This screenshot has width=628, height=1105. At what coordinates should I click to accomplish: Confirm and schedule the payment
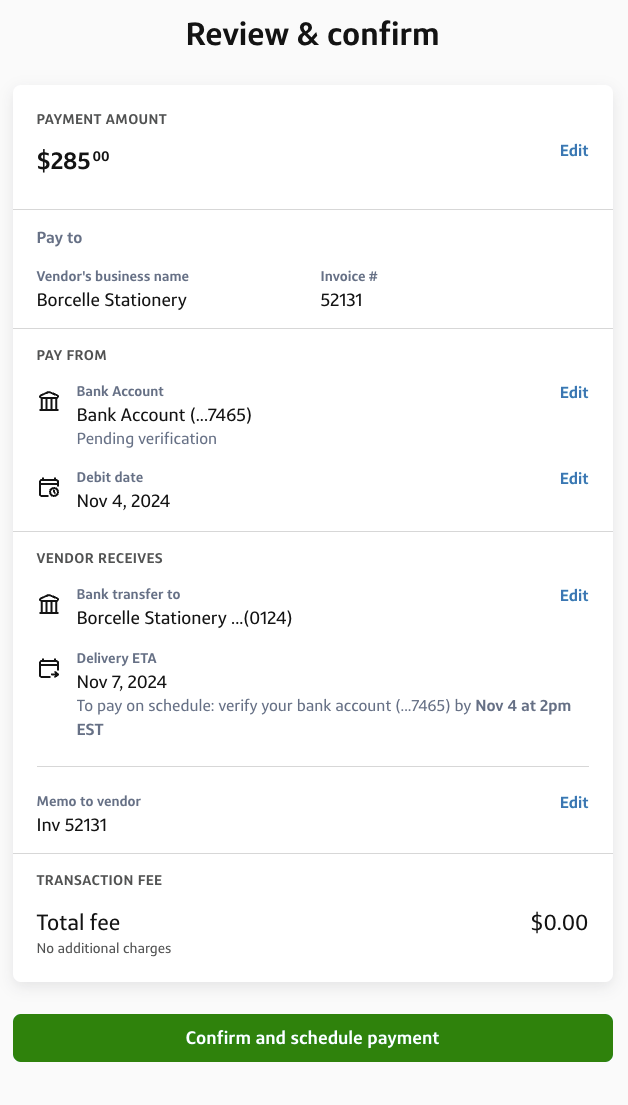313,1038
